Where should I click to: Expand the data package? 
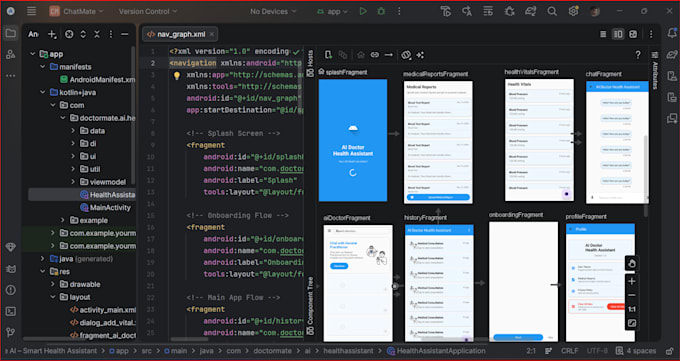73,131
